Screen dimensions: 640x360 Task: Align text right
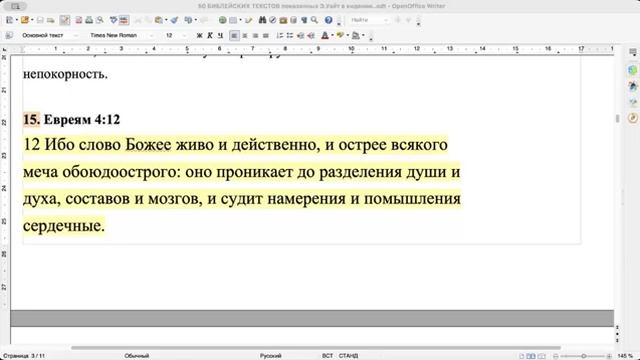[x=255, y=36]
